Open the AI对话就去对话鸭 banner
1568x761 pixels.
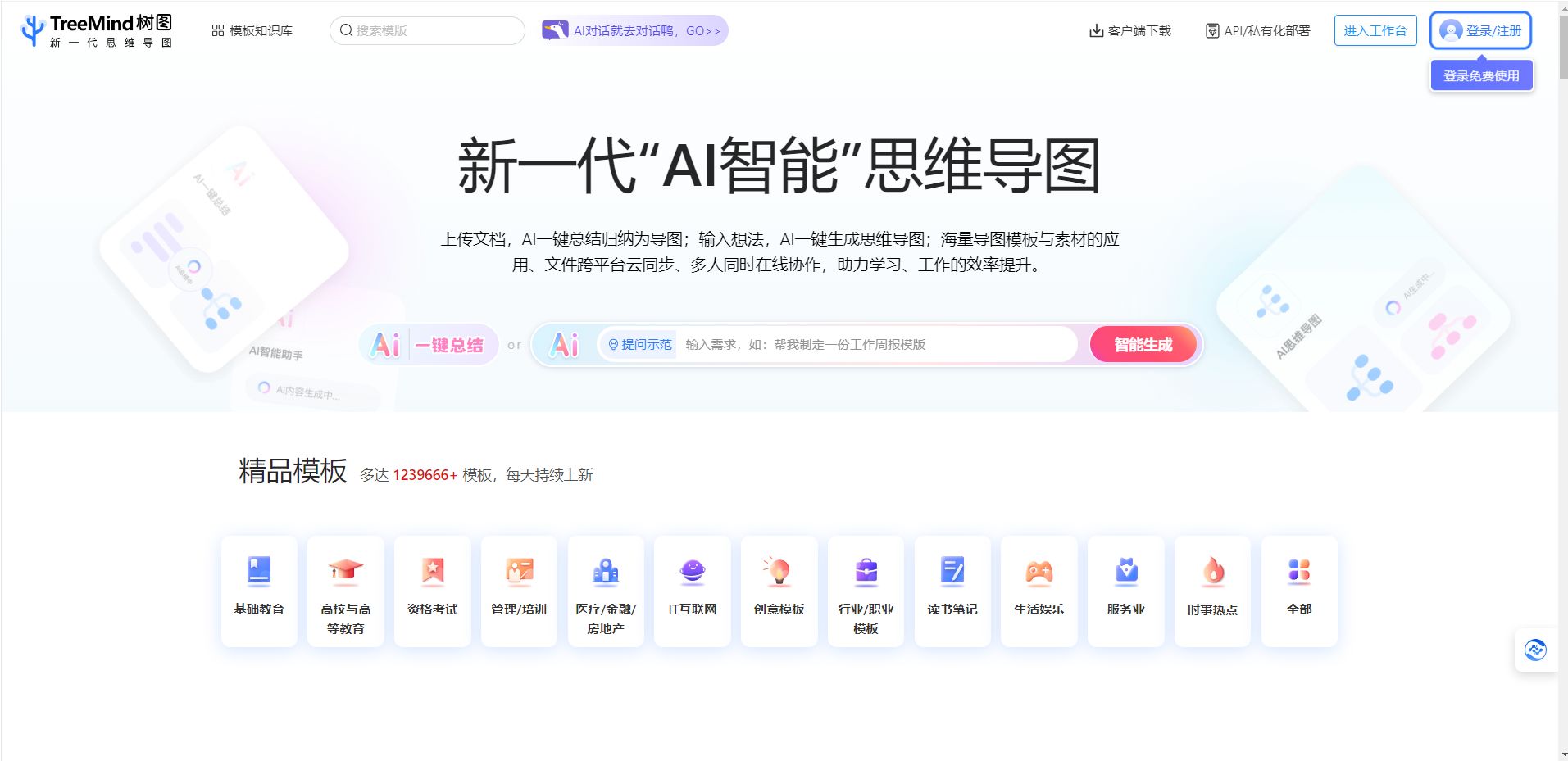pyautogui.click(x=634, y=30)
